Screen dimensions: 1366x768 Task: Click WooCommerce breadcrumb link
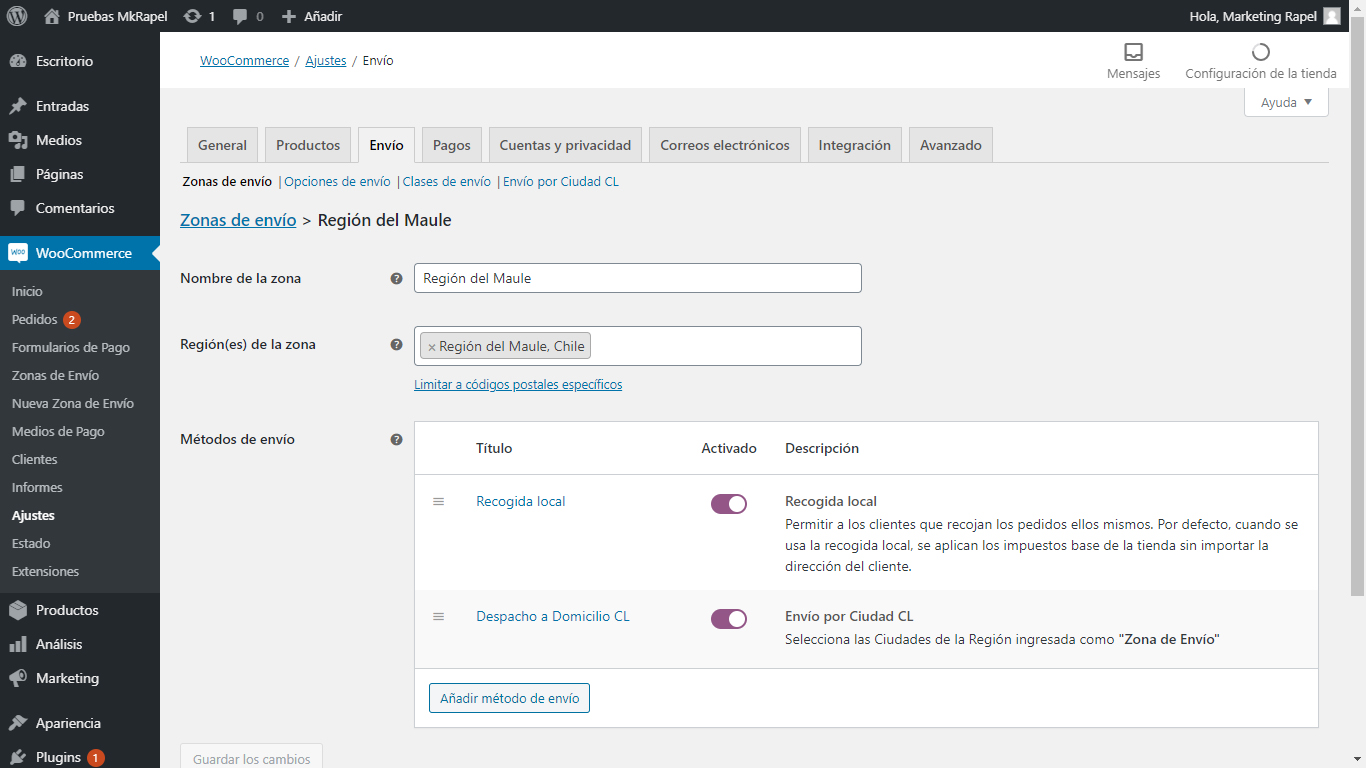click(x=244, y=61)
